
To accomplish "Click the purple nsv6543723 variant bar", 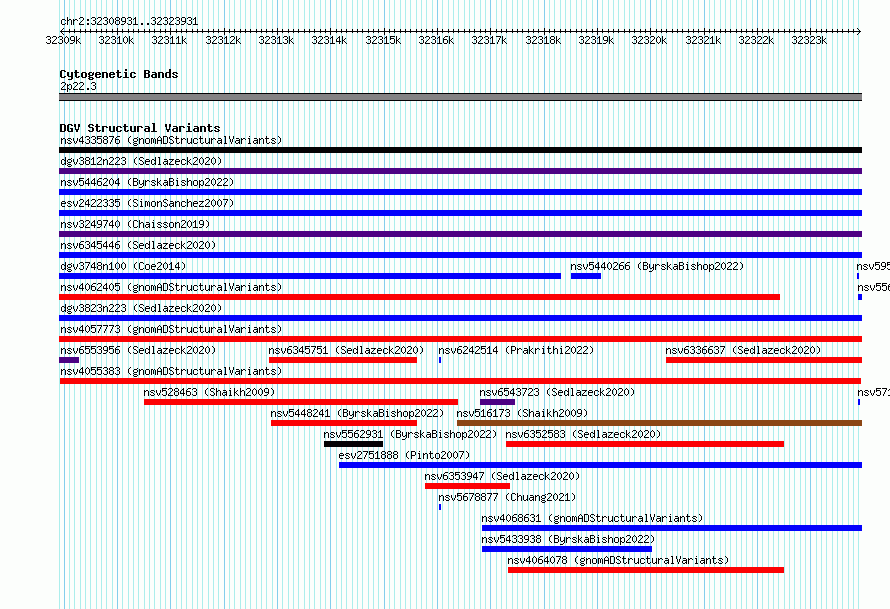I will pyautogui.click(x=497, y=402).
